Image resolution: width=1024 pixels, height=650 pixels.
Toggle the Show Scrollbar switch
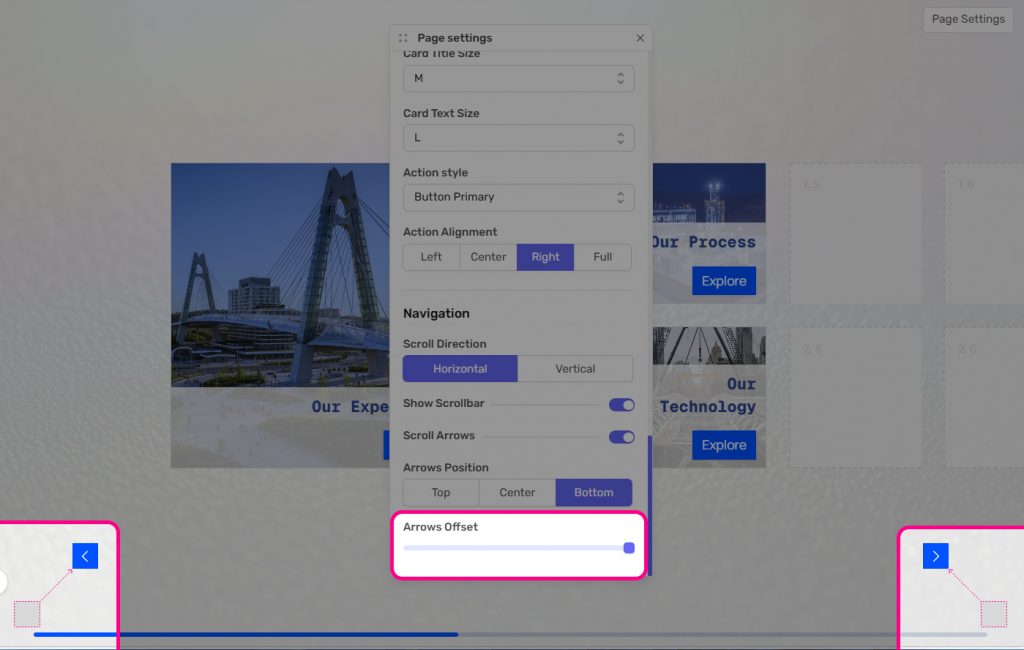coord(621,404)
